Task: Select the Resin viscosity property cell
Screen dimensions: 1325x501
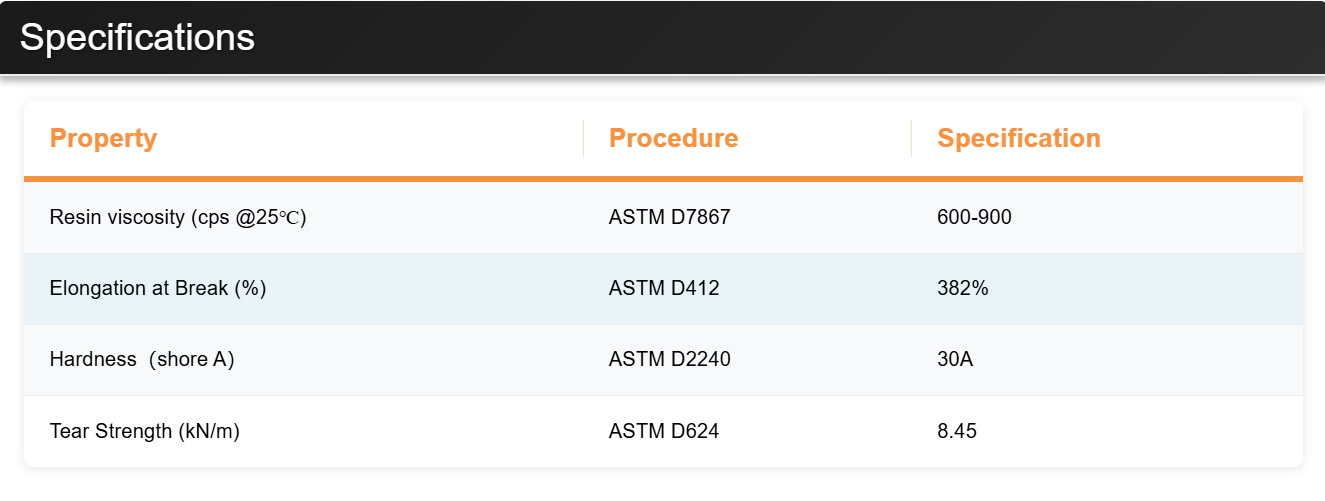Action: (177, 217)
